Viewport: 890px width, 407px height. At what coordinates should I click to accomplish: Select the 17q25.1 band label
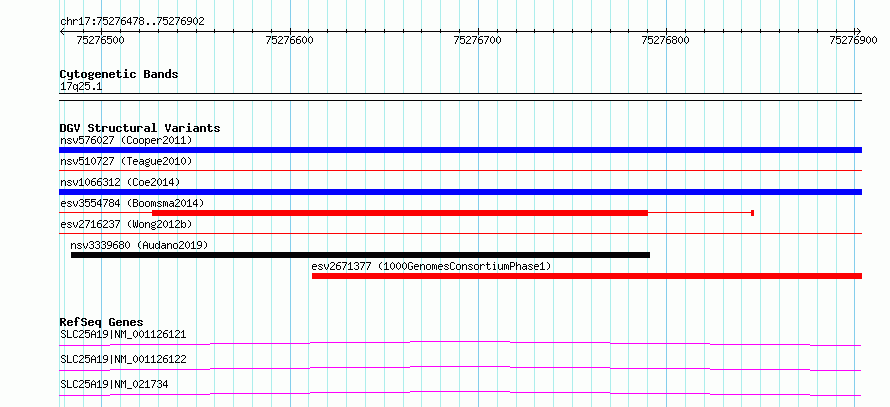[81, 87]
